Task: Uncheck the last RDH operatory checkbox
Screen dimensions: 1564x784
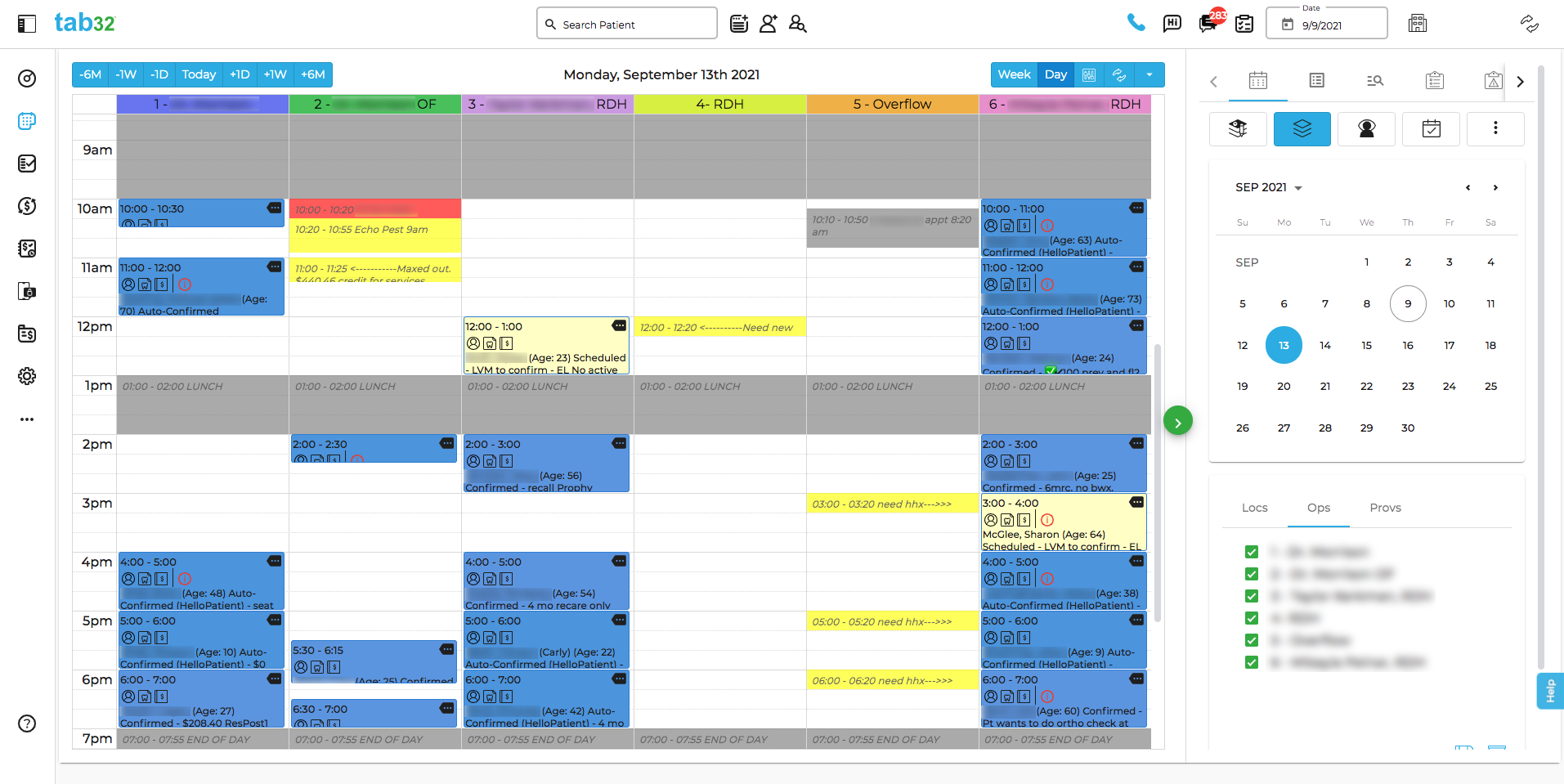Action: 1252,662
